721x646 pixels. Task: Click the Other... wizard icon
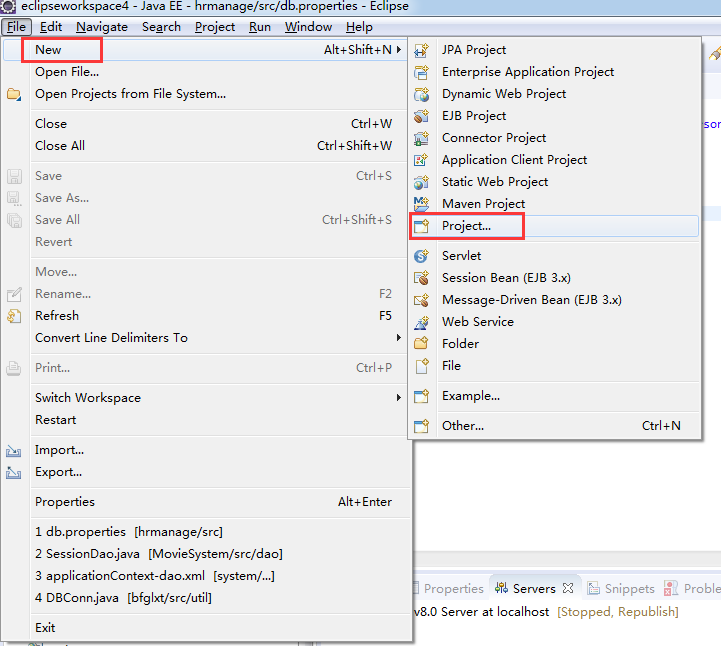pyautogui.click(x=421, y=426)
